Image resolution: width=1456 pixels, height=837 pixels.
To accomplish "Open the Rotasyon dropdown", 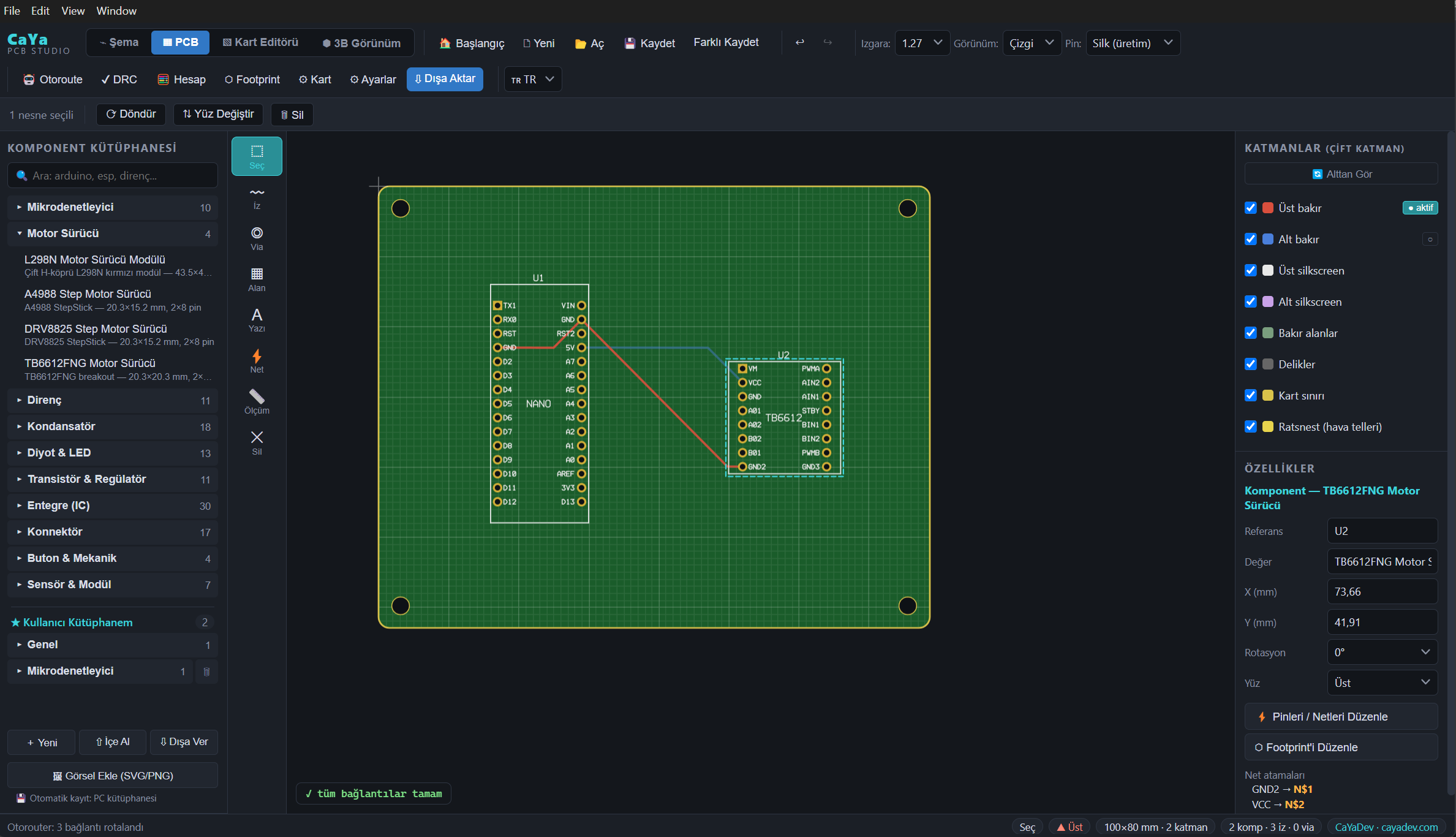I will point(1382,653).
